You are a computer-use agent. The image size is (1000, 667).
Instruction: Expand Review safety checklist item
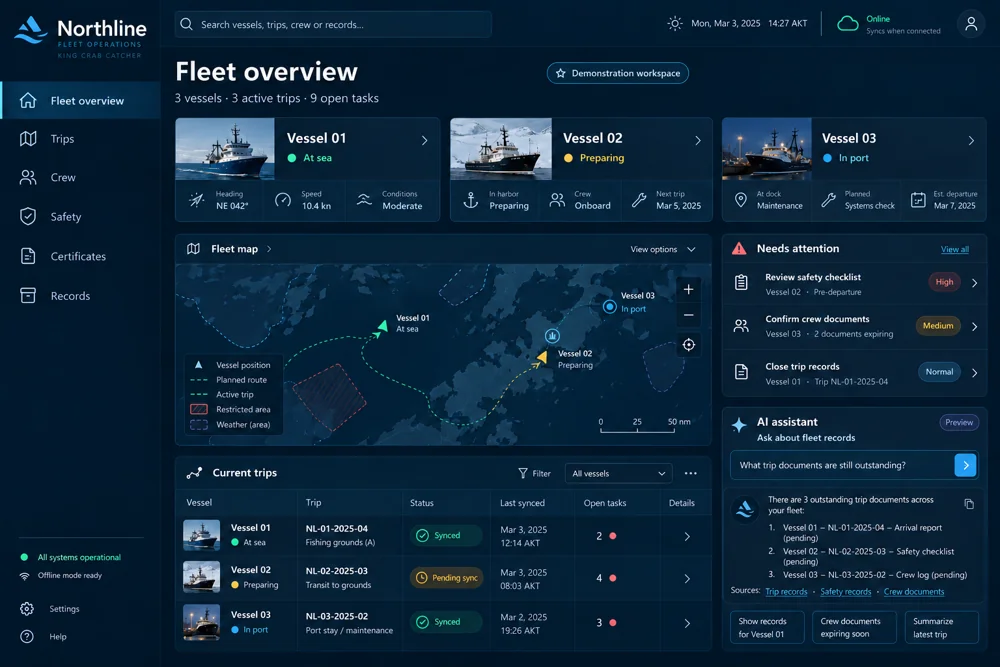pos(974,282)
